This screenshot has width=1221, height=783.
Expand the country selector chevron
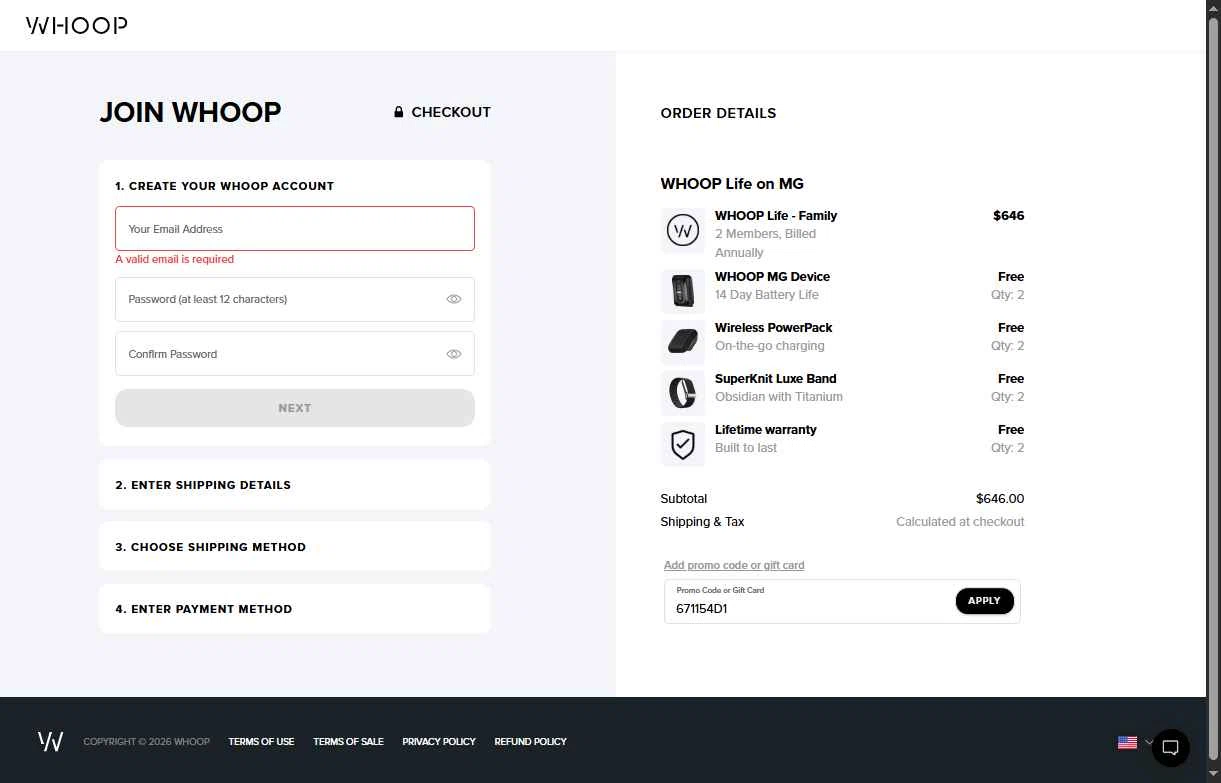(x=1148, y=742)
